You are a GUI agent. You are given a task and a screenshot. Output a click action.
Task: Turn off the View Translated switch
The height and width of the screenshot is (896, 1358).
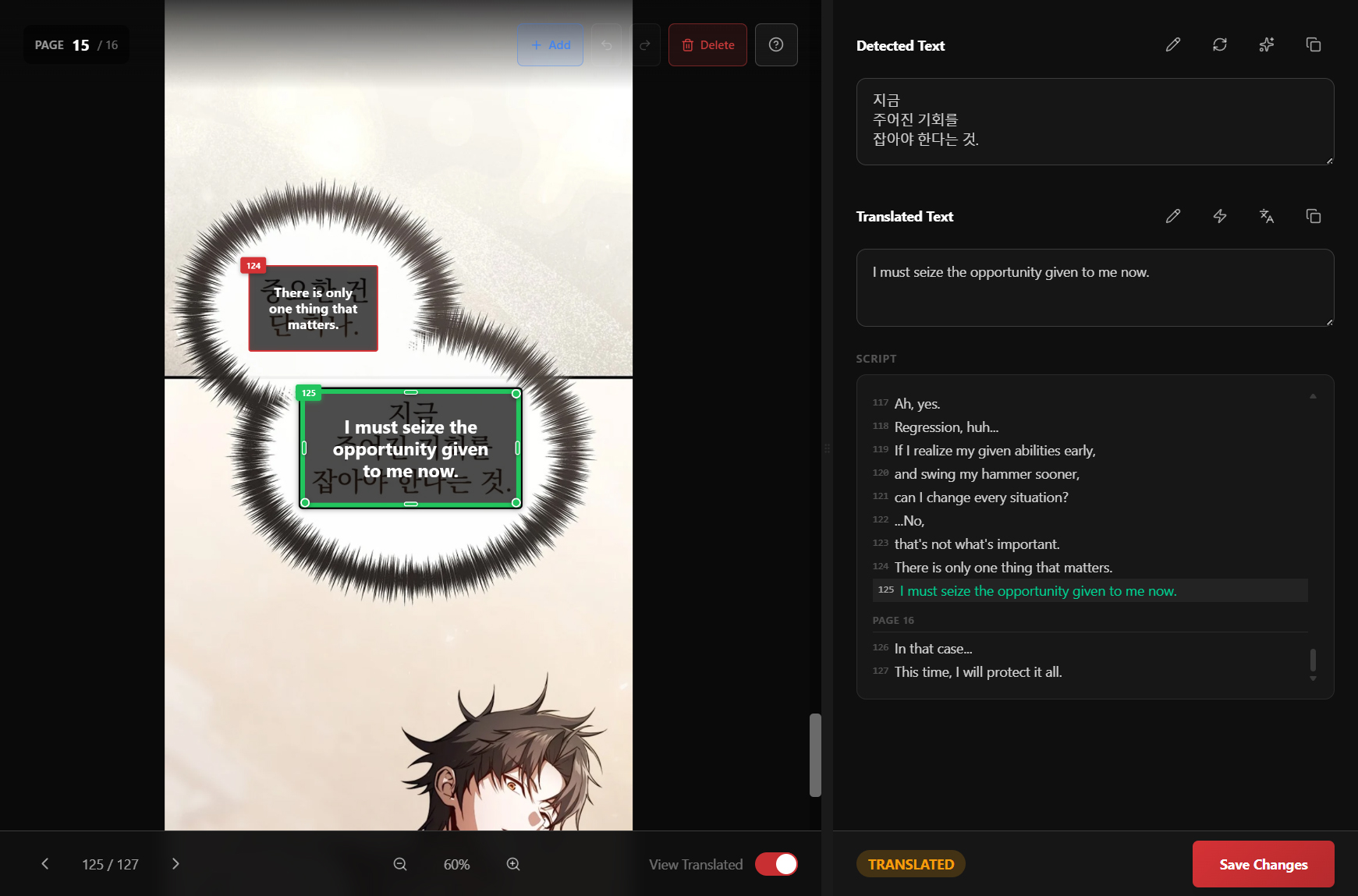tap(775, 864)
